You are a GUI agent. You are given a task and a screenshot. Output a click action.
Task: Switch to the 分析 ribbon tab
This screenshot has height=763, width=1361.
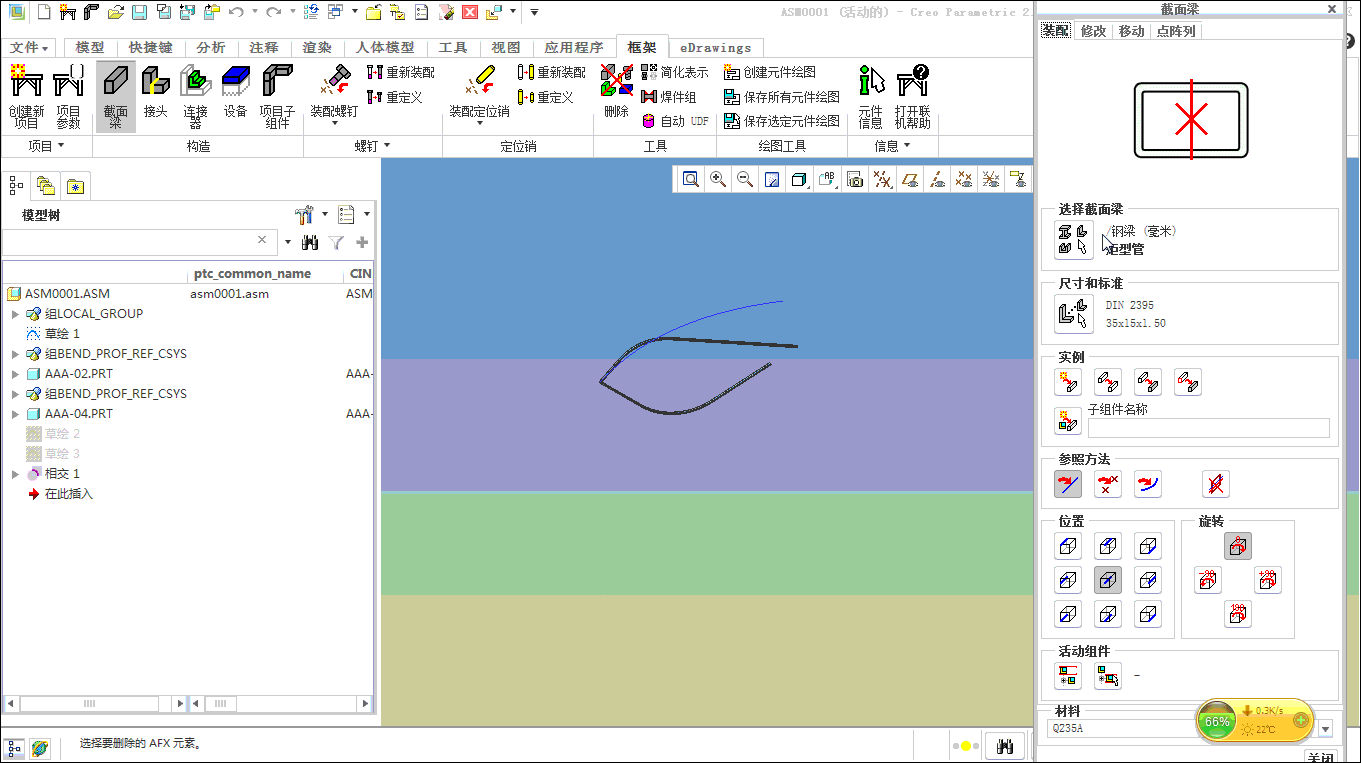coord(211,47)
